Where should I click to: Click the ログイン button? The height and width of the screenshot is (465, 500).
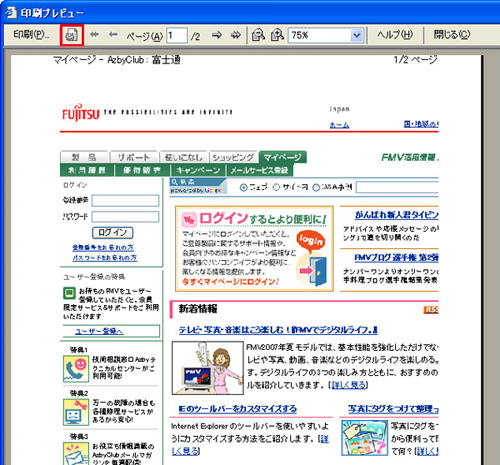[x=113, y=232]
